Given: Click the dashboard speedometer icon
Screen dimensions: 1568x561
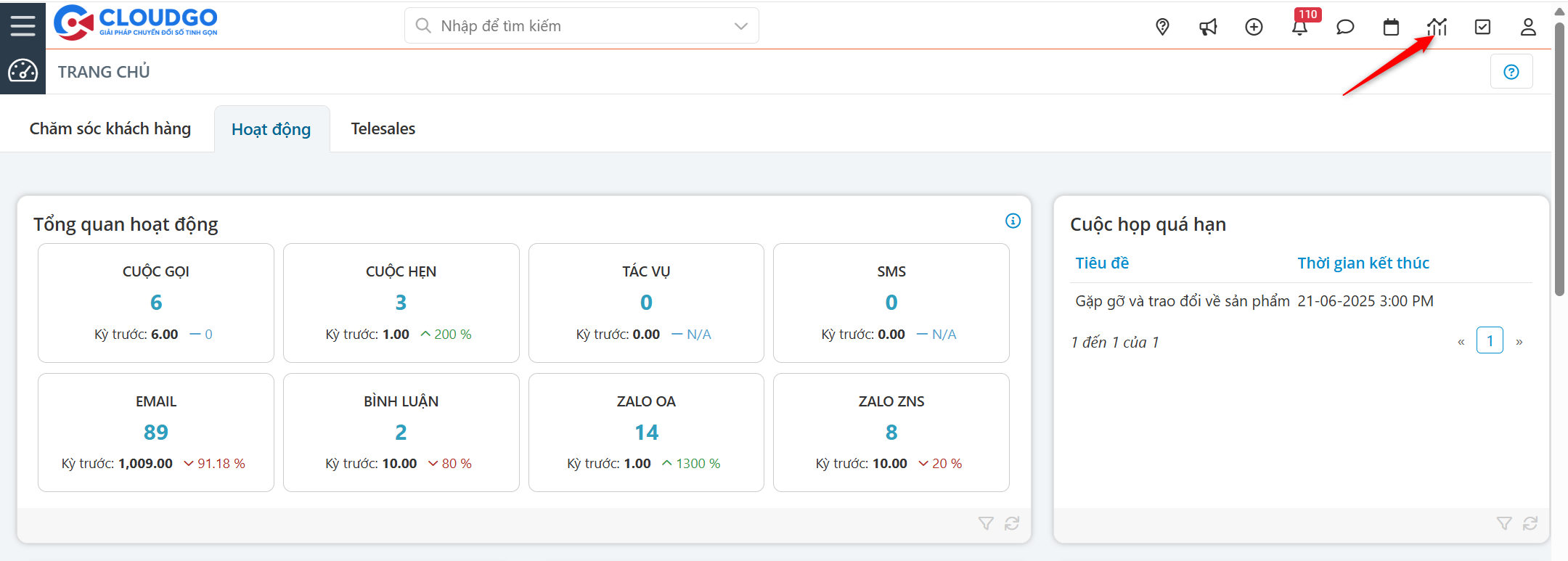Looking at the screenshot, I should pyautogui.click(x=23, y=71).
